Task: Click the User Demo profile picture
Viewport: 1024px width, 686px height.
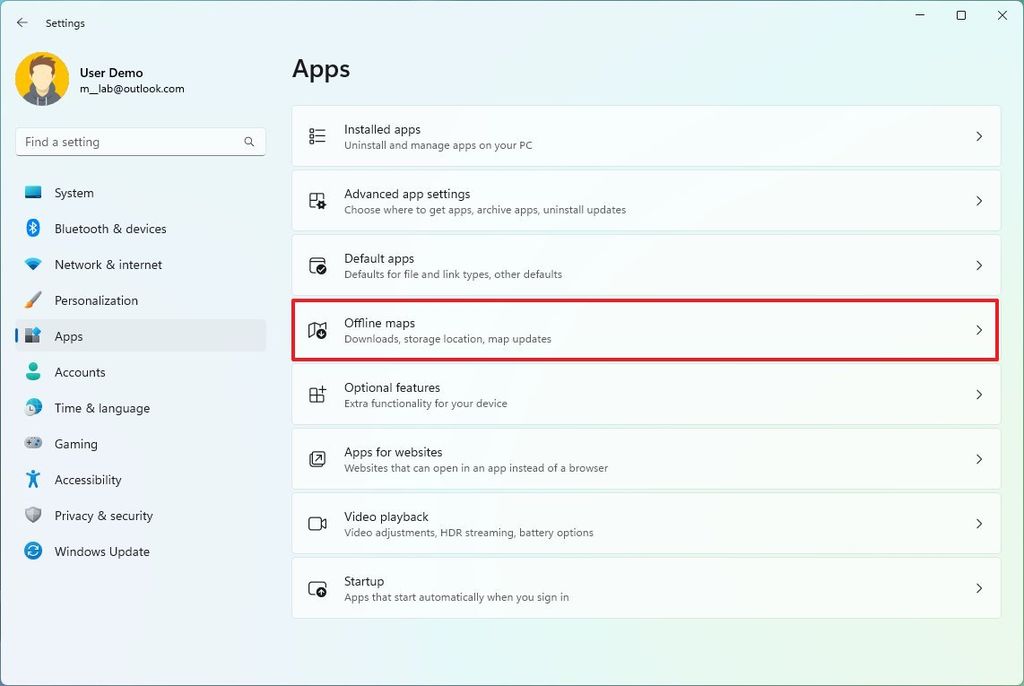Action: (x=41, y=79)
